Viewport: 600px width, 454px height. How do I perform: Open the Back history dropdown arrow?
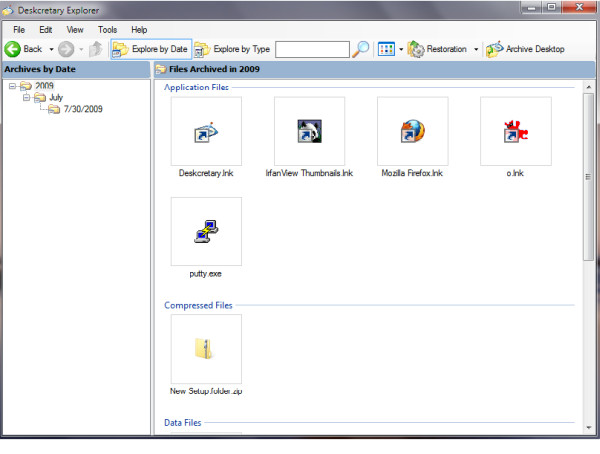pyautogui.click(x=51, y=49)
